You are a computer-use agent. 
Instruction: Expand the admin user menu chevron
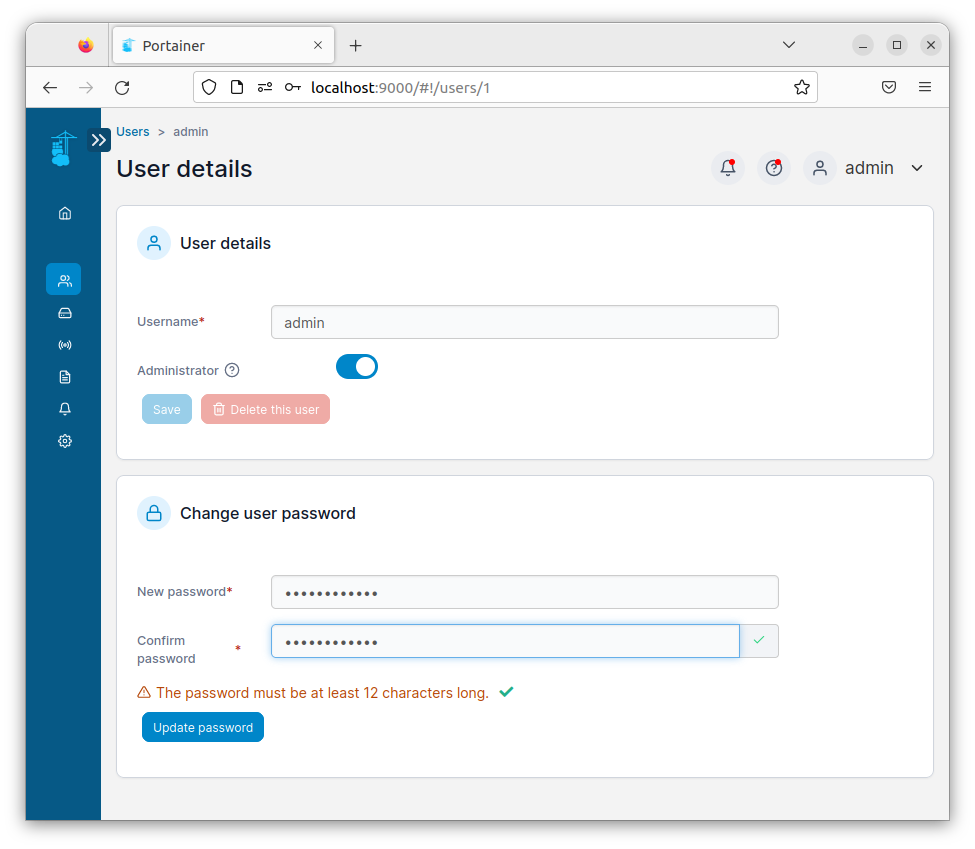(x=917, y=168)
